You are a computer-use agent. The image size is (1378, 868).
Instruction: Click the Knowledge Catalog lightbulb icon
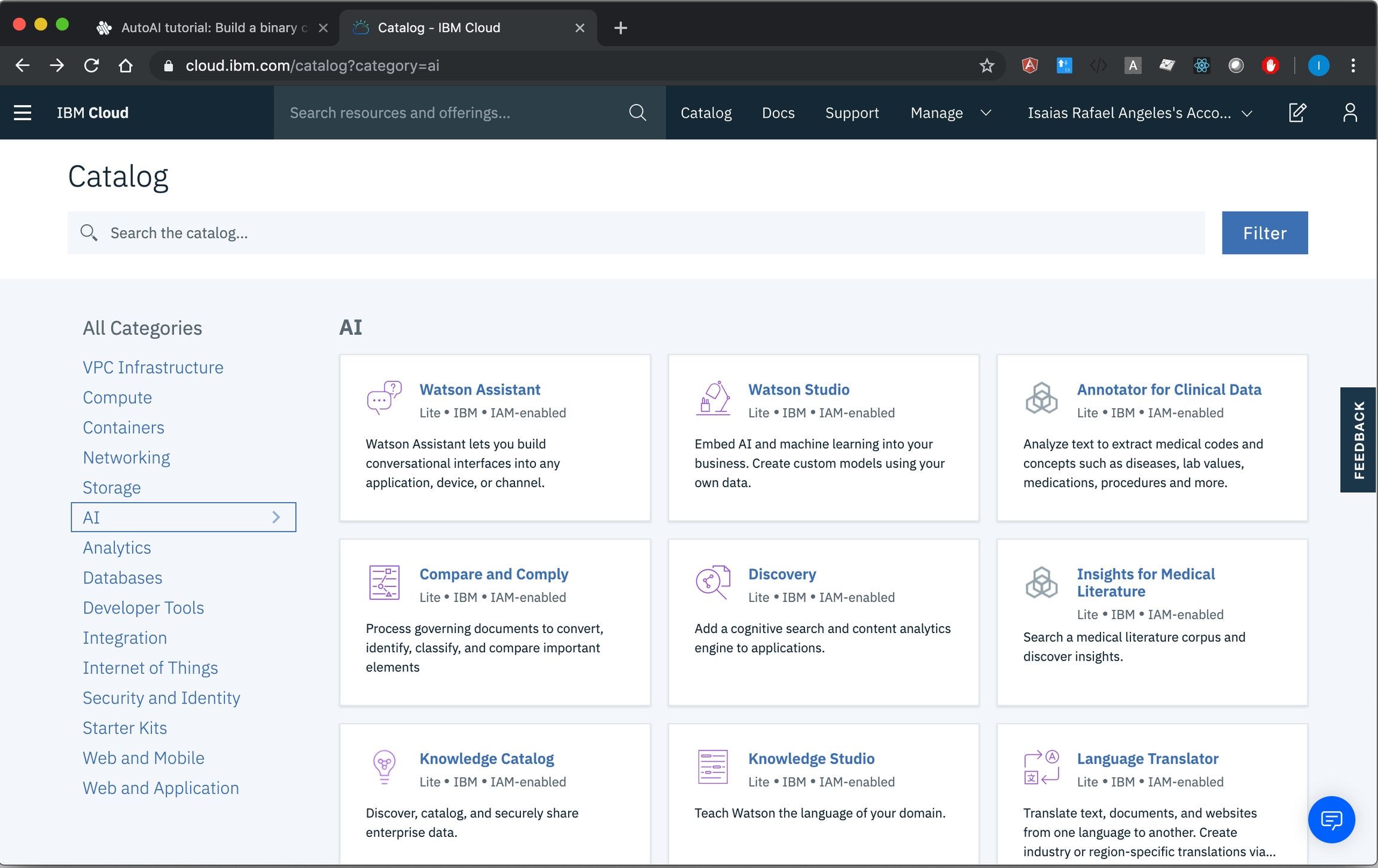pos(384,767)
